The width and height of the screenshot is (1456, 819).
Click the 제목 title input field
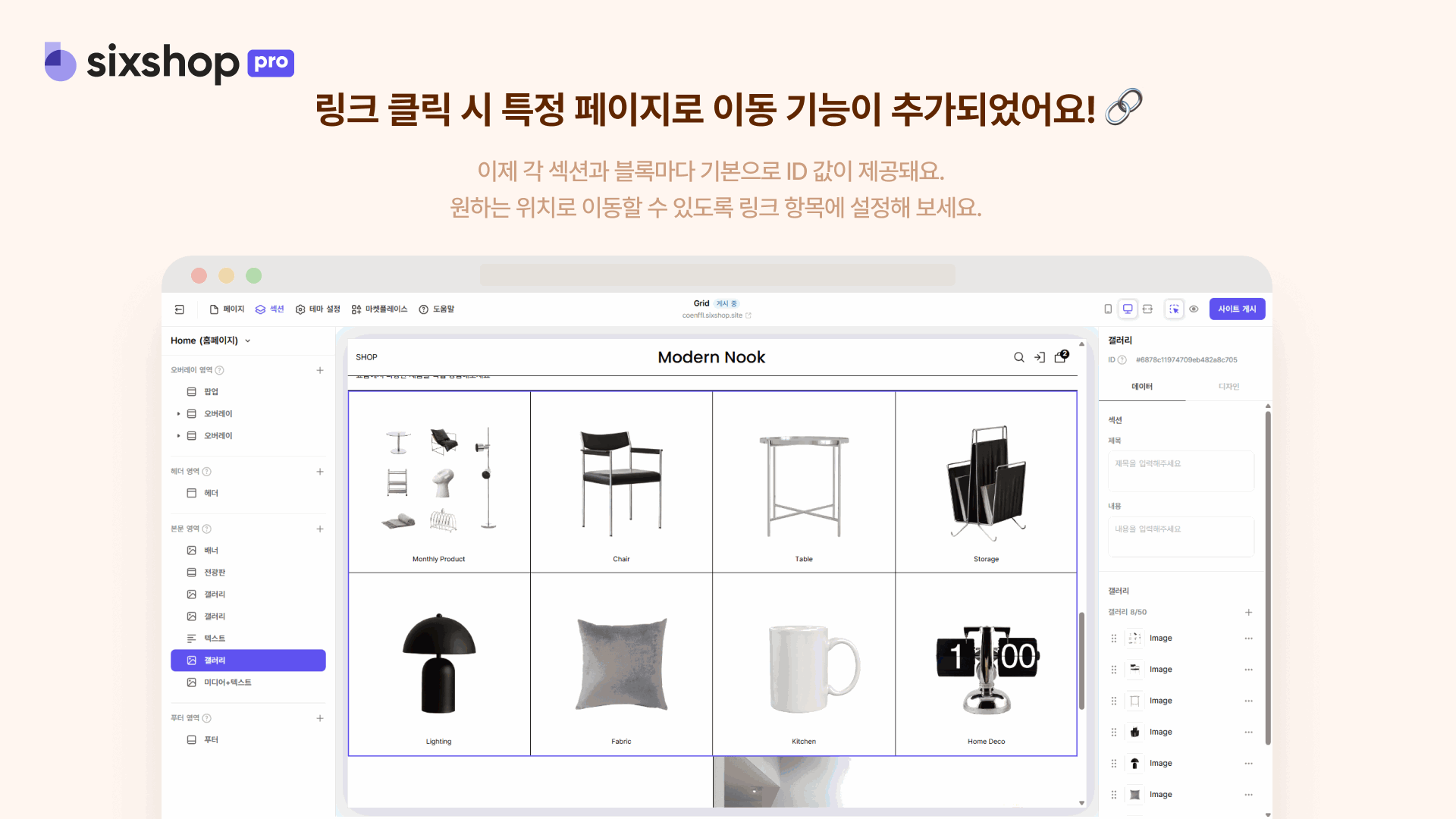pos(1181,471)
